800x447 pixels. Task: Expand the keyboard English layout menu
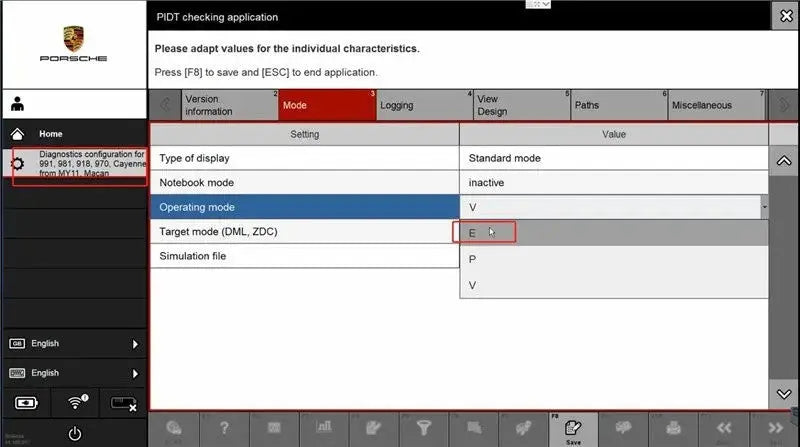74,373
